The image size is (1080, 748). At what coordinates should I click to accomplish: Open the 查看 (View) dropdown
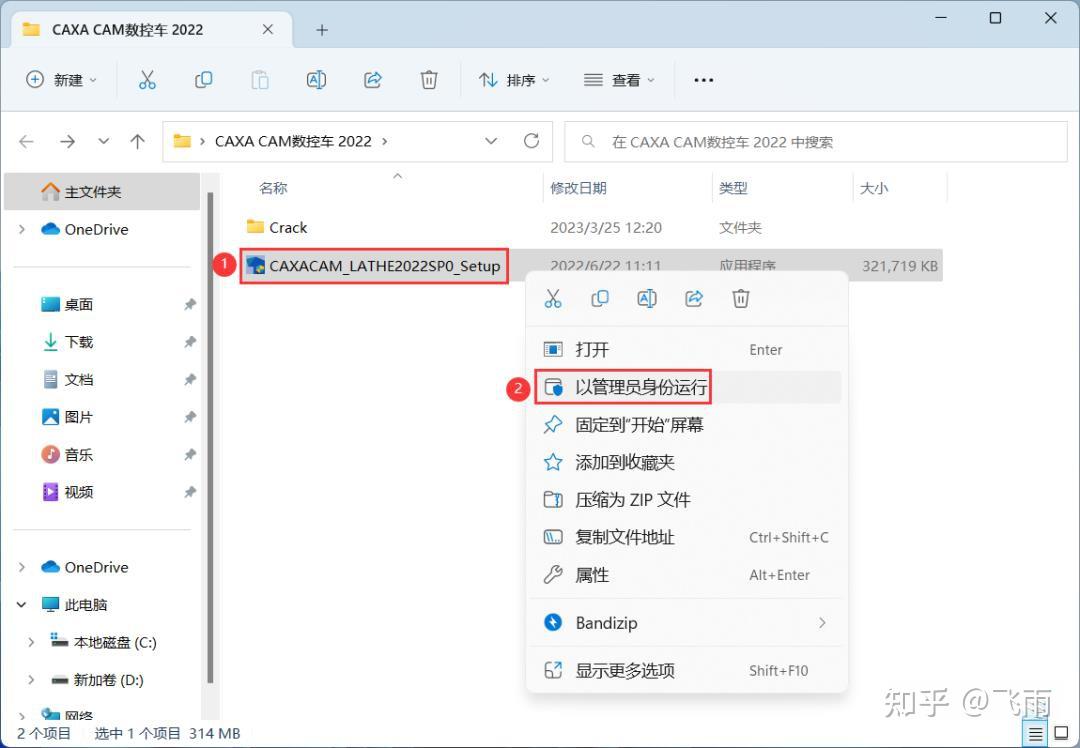[x=619, y=79]
